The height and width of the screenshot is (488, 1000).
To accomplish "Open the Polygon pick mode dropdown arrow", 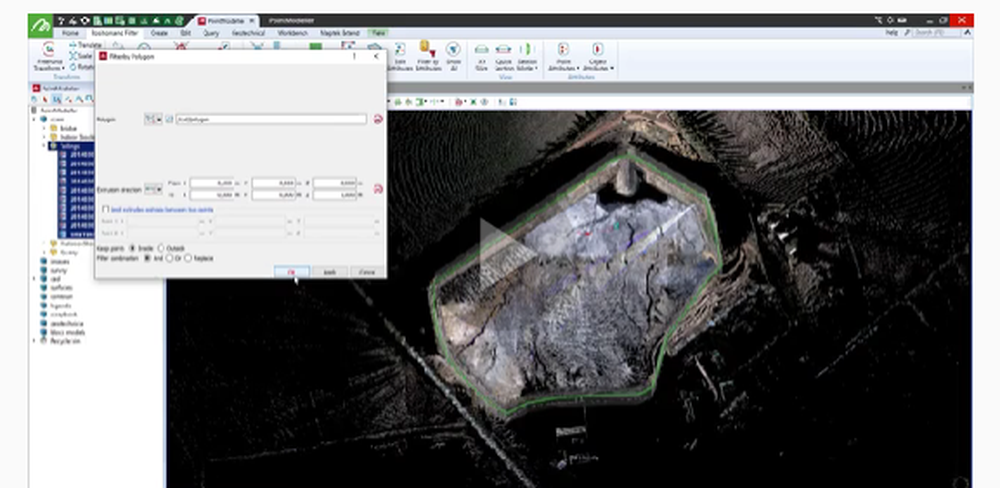I will [159, 119].
